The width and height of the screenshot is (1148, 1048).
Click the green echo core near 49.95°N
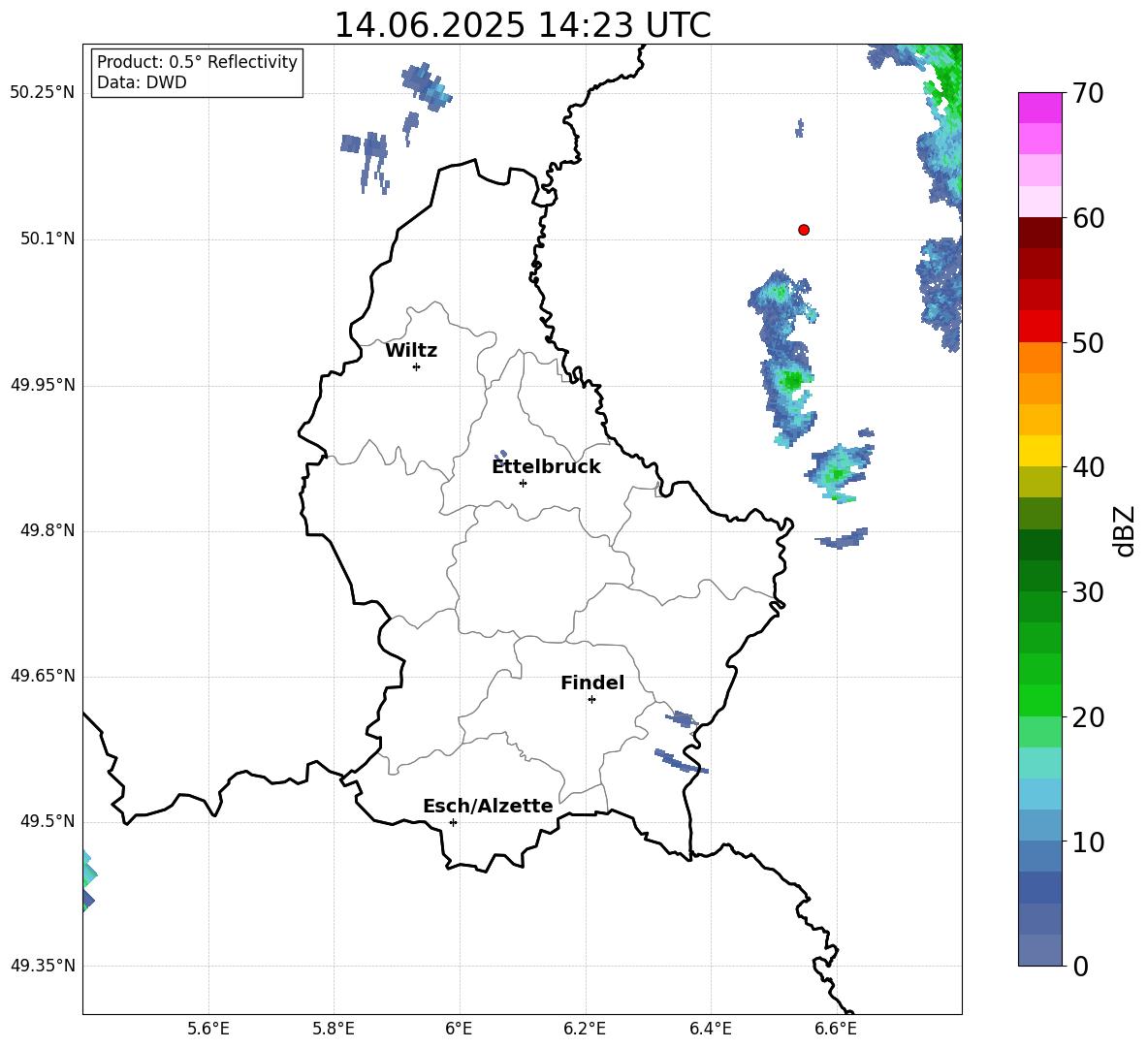(792, 381)
